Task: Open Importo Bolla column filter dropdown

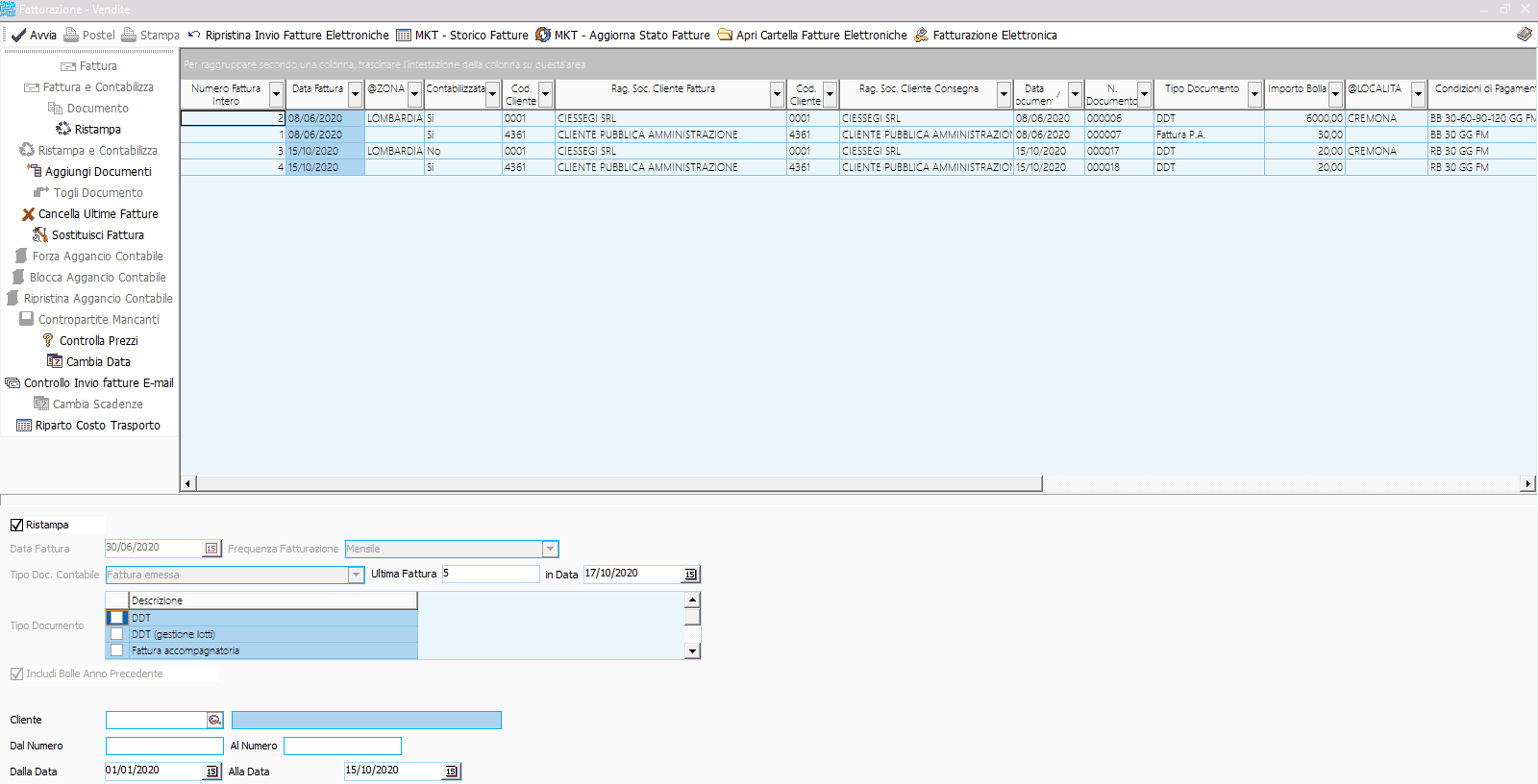Action: coord(1335,94)
